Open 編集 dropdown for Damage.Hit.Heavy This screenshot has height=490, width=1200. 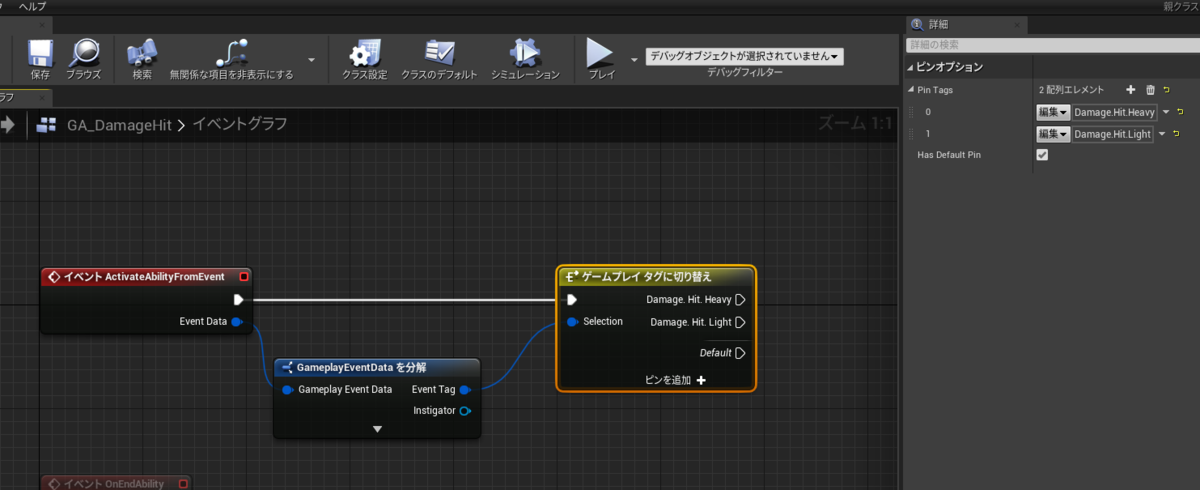tap(1053, 112)
